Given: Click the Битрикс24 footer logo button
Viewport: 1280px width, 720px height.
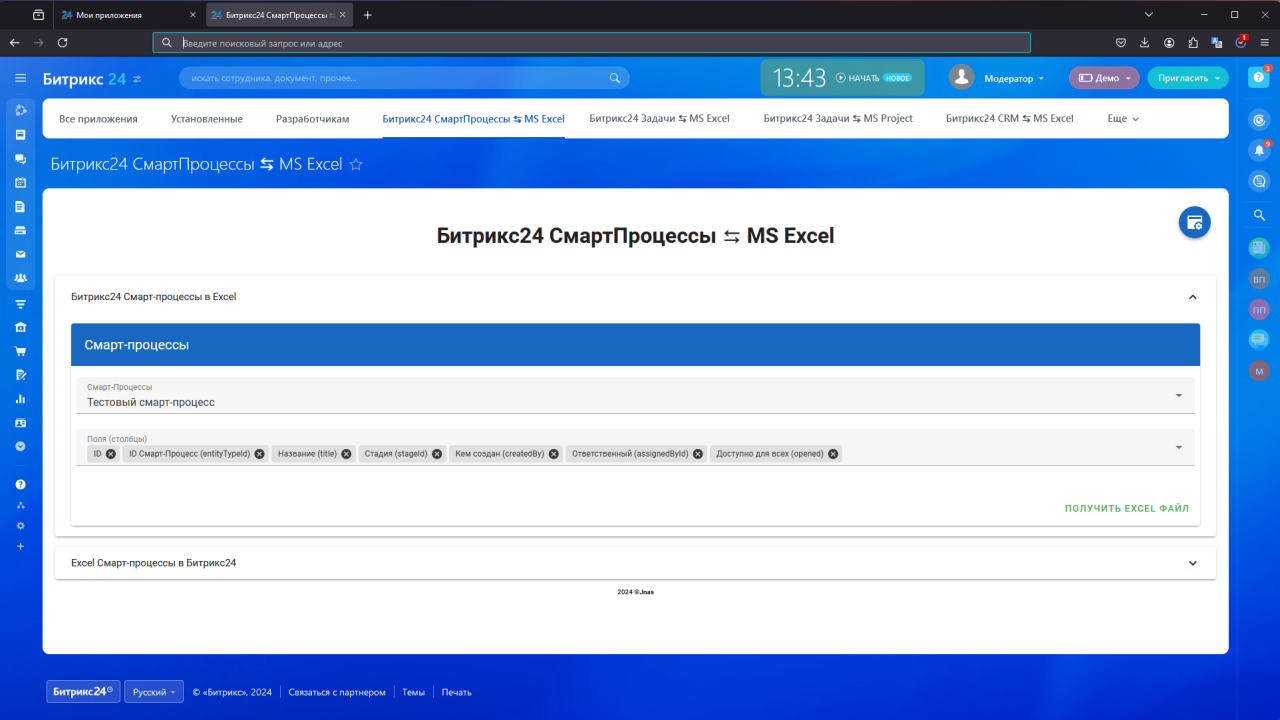Looking at the screenshot, I should [x=83, y=692].
